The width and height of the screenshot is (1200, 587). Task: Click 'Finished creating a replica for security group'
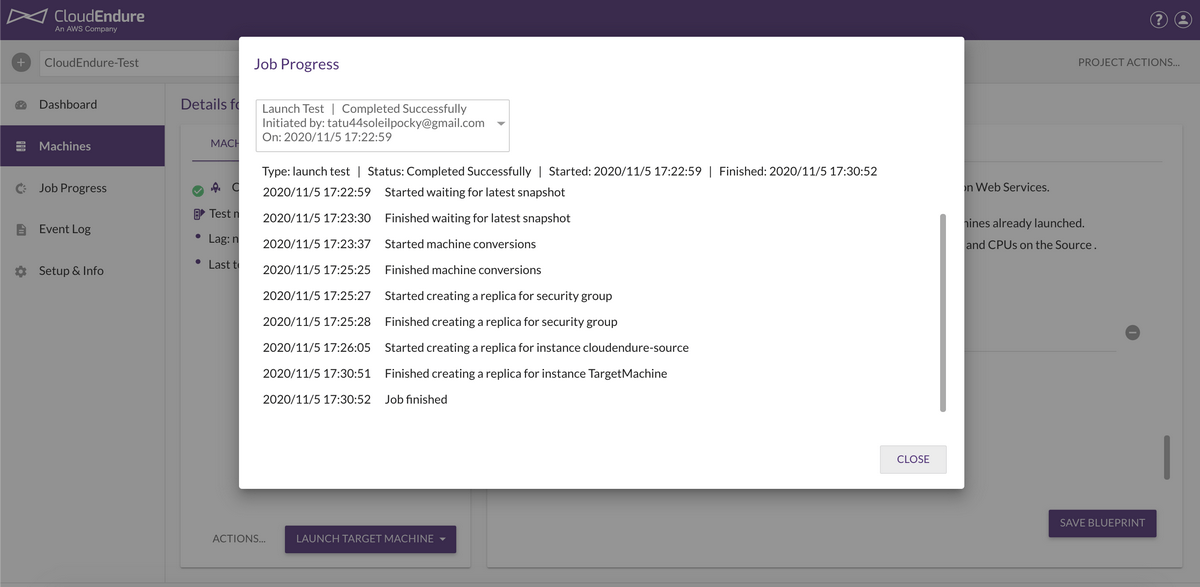click(501, 322)
